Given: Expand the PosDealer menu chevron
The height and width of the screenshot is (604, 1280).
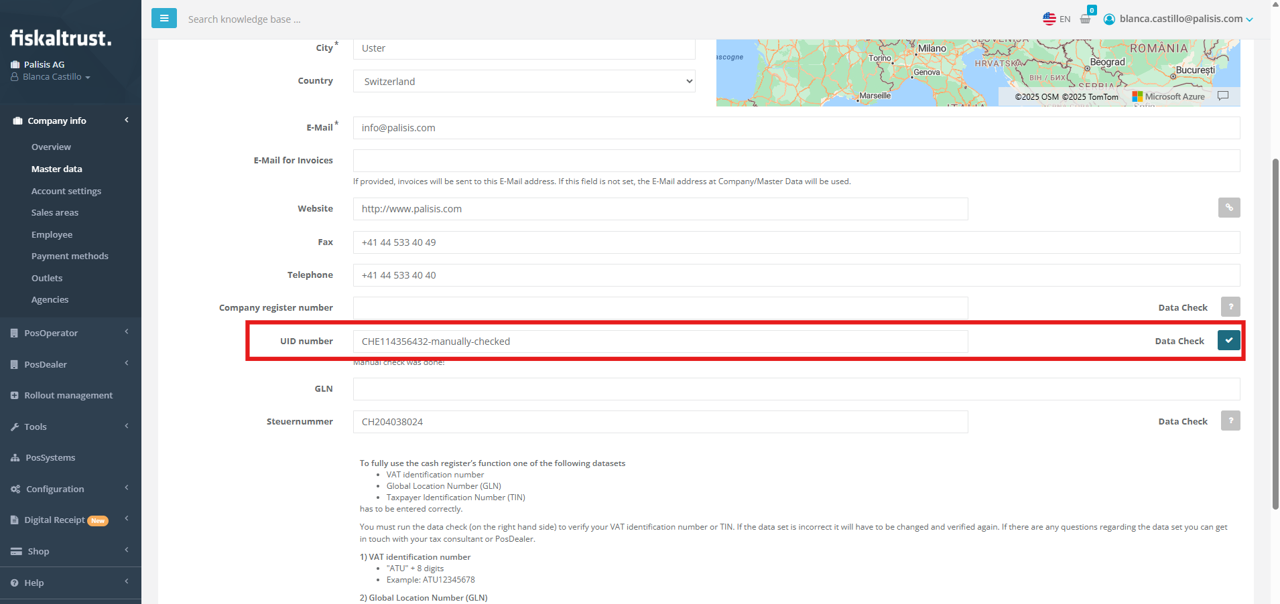Looking at the screenshot, I should tap(126, 364).
